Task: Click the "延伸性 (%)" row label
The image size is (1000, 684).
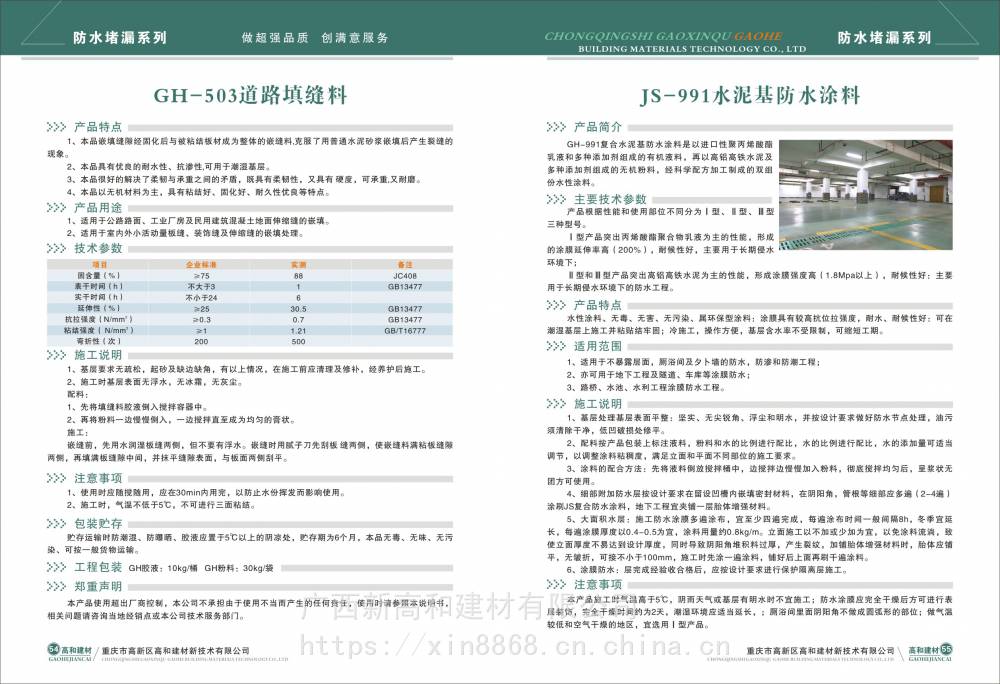Action: click(x=99, y=309)
